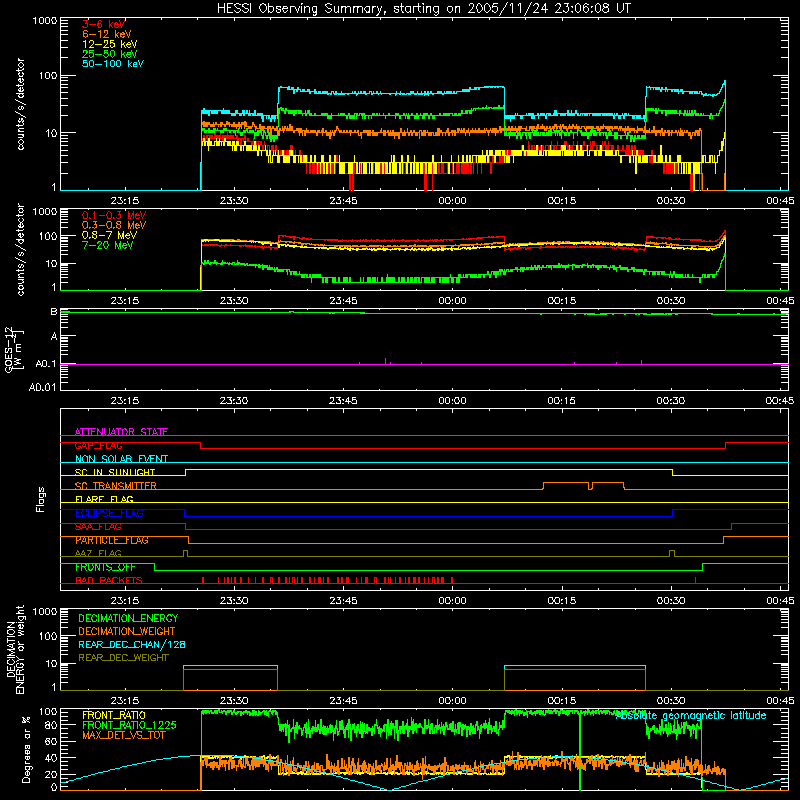Click the REAR_DEC_CHAN/128 legend label
This screenshot has width=800, height=800.
tap(132, 644)
